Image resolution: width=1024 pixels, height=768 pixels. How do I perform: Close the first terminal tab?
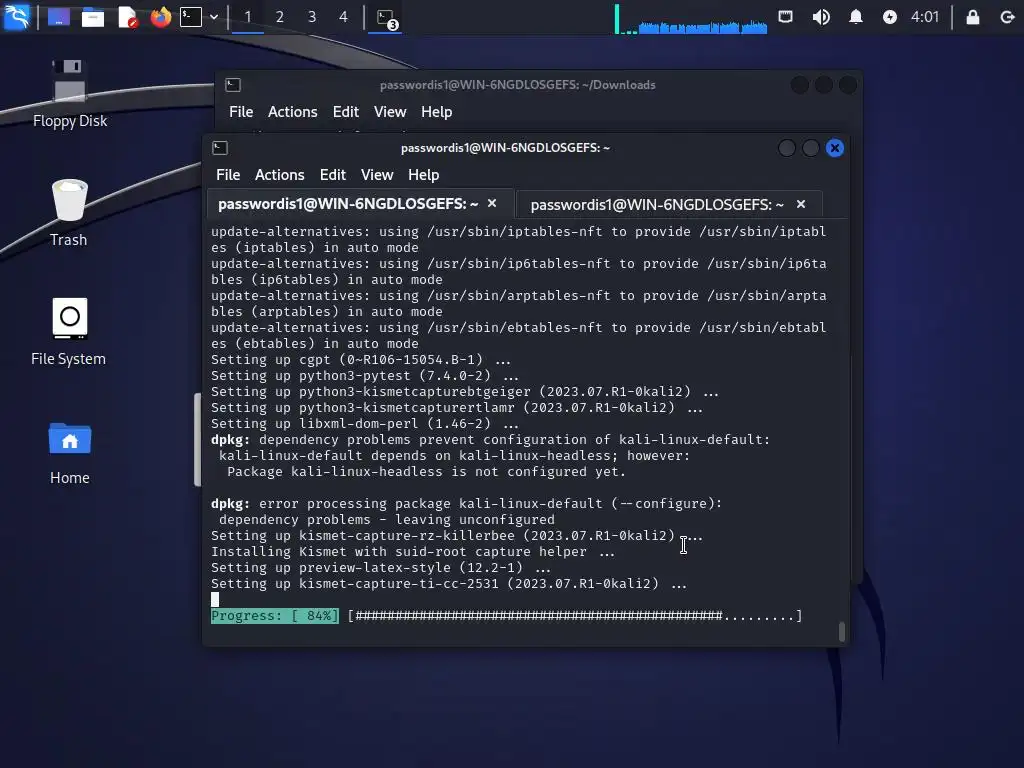(x=492, y=204)
